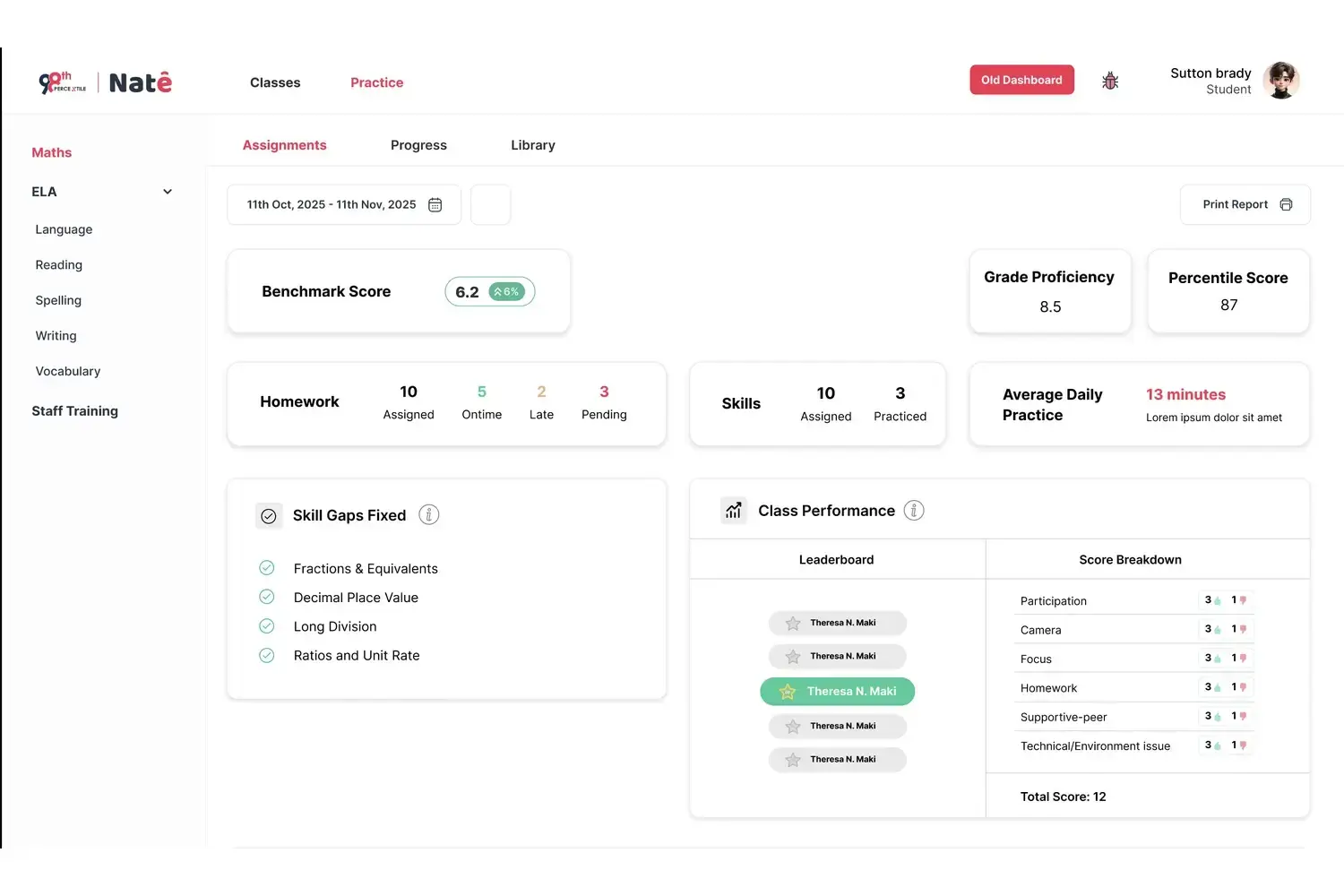The width and height of the screenshot is (1344, 896).
Task: Click the star on highlighted Theresa N. Maki
Action: pyautogui.click(x=788, y=692)
